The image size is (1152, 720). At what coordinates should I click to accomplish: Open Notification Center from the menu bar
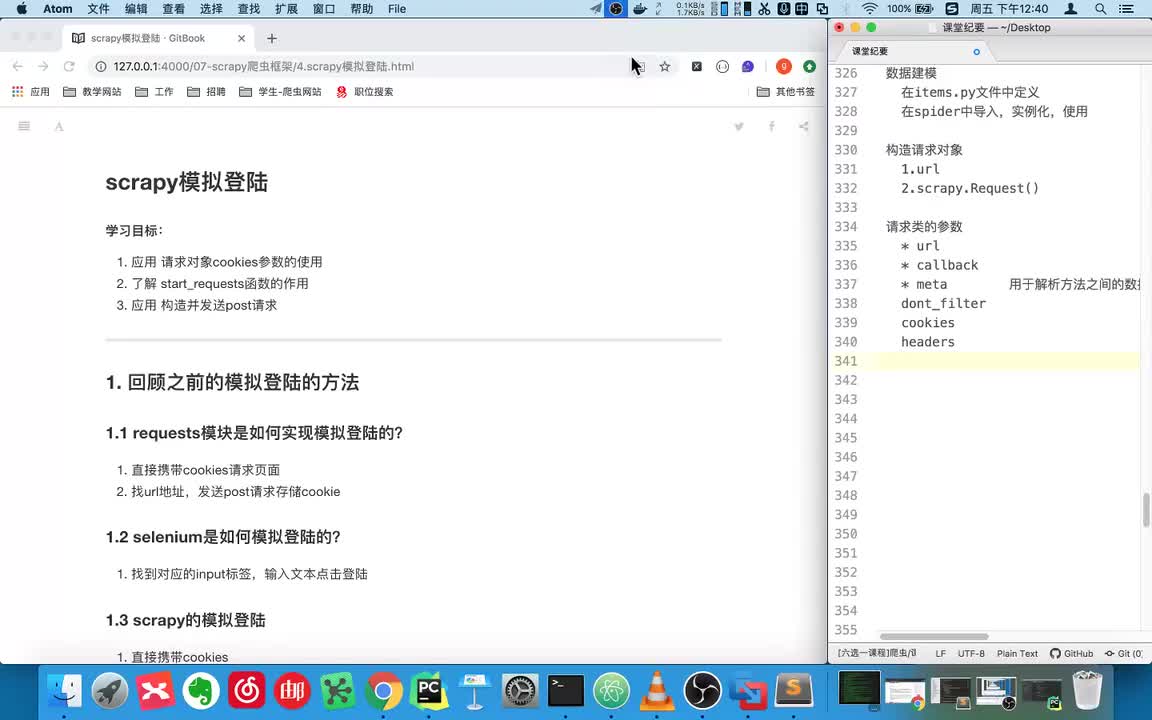pos(1126,9)
